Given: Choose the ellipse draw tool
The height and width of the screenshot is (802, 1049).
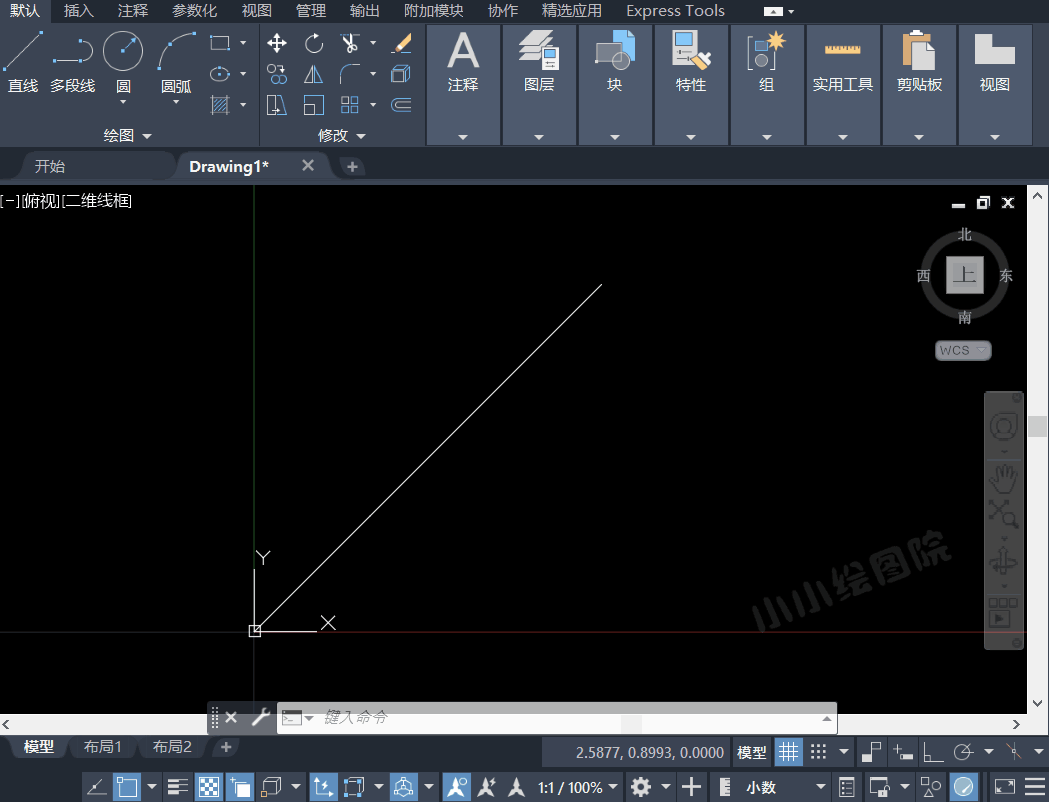Looking at the screenshot, I should click(x=219, y=74).
